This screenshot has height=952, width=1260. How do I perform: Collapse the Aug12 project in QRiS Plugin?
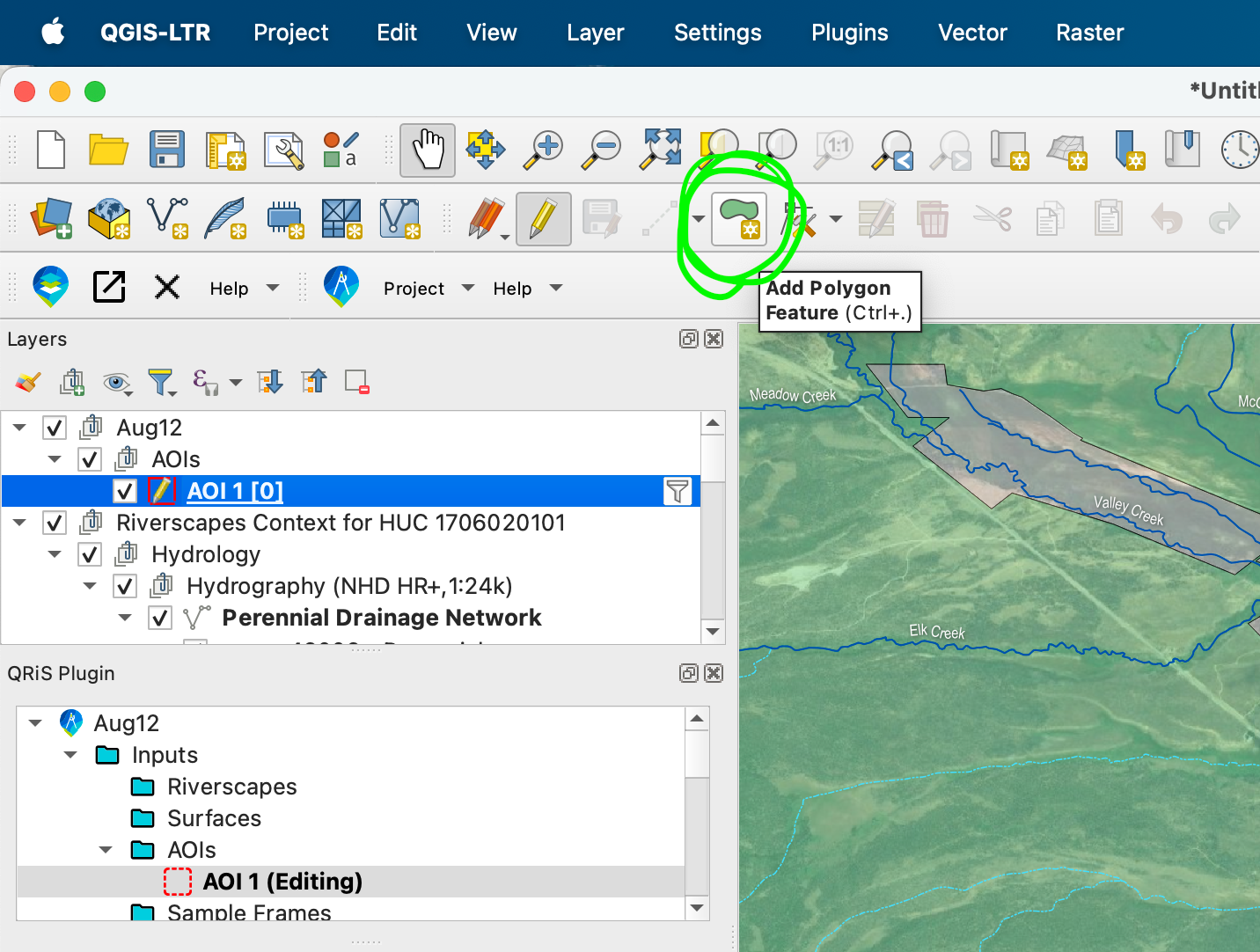point(35,723)
